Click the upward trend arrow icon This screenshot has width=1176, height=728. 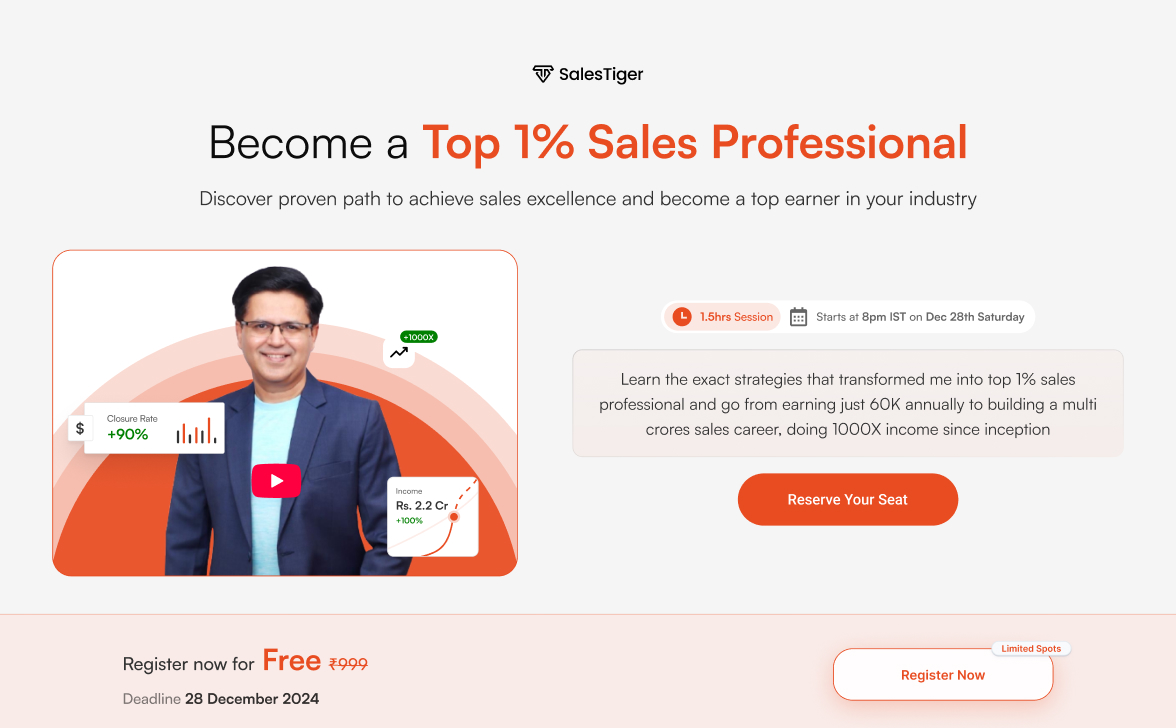click(399, 352)
